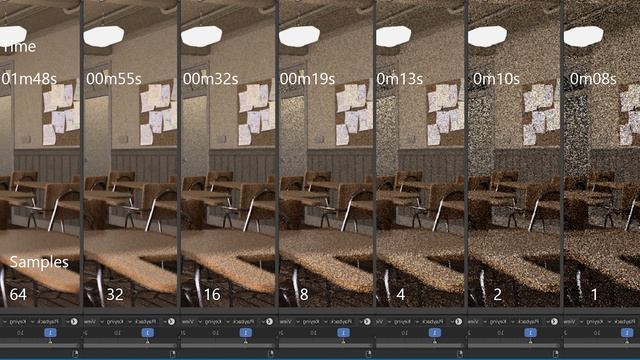Click the status bar mouse icon under the 2-sample render

click(556, 353)
